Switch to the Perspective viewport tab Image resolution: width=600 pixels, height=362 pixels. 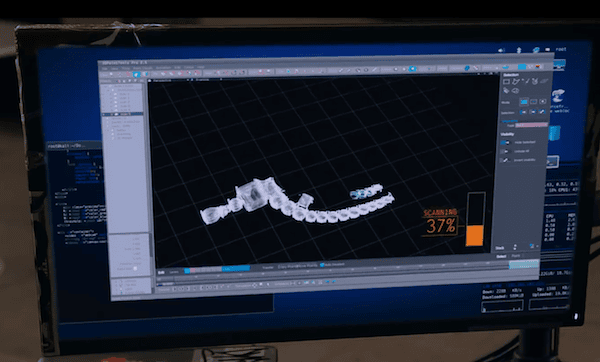[162, 80]
